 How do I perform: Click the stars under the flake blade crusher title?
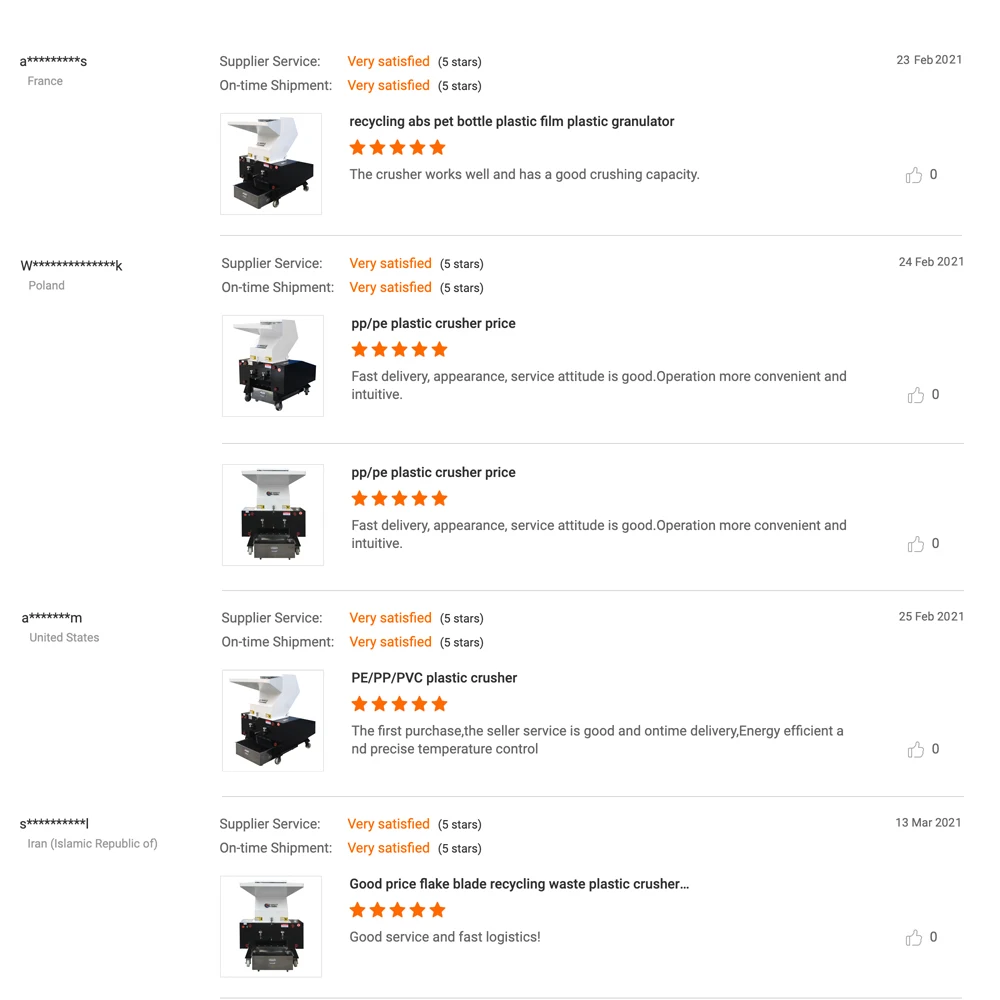click(x=397, y=910)
